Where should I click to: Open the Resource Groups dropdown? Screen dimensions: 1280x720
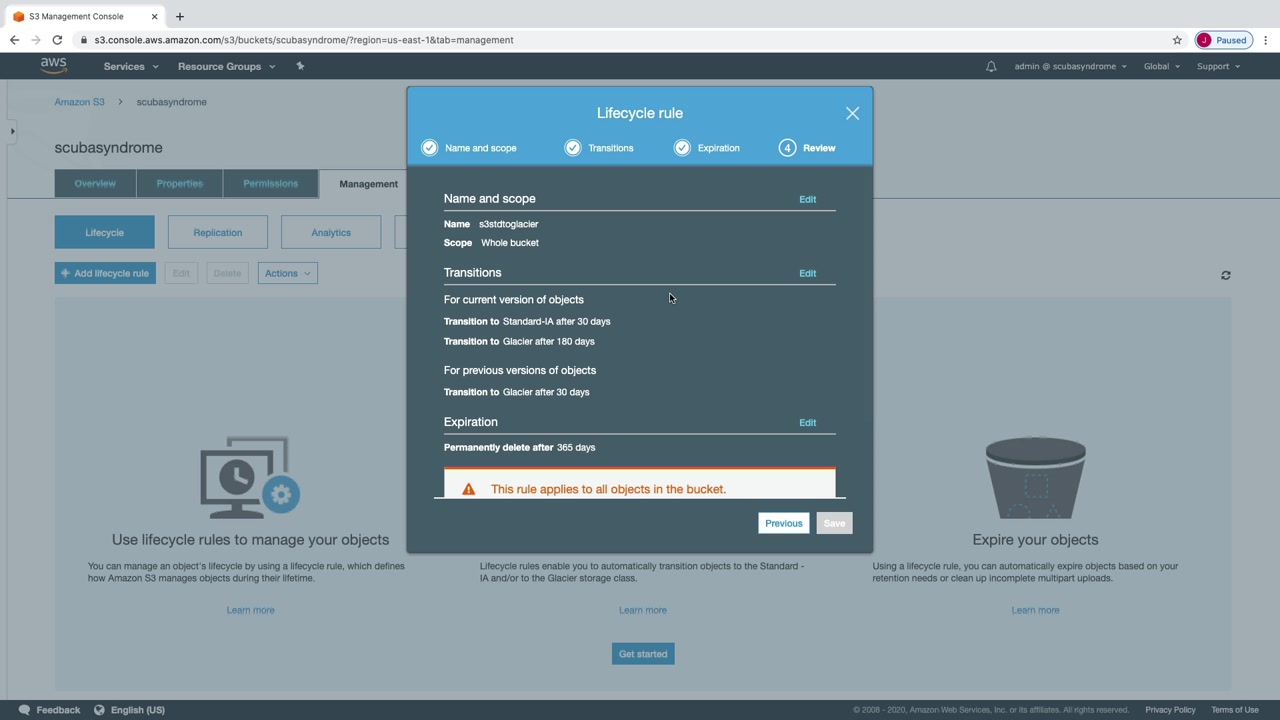[226, 66]
